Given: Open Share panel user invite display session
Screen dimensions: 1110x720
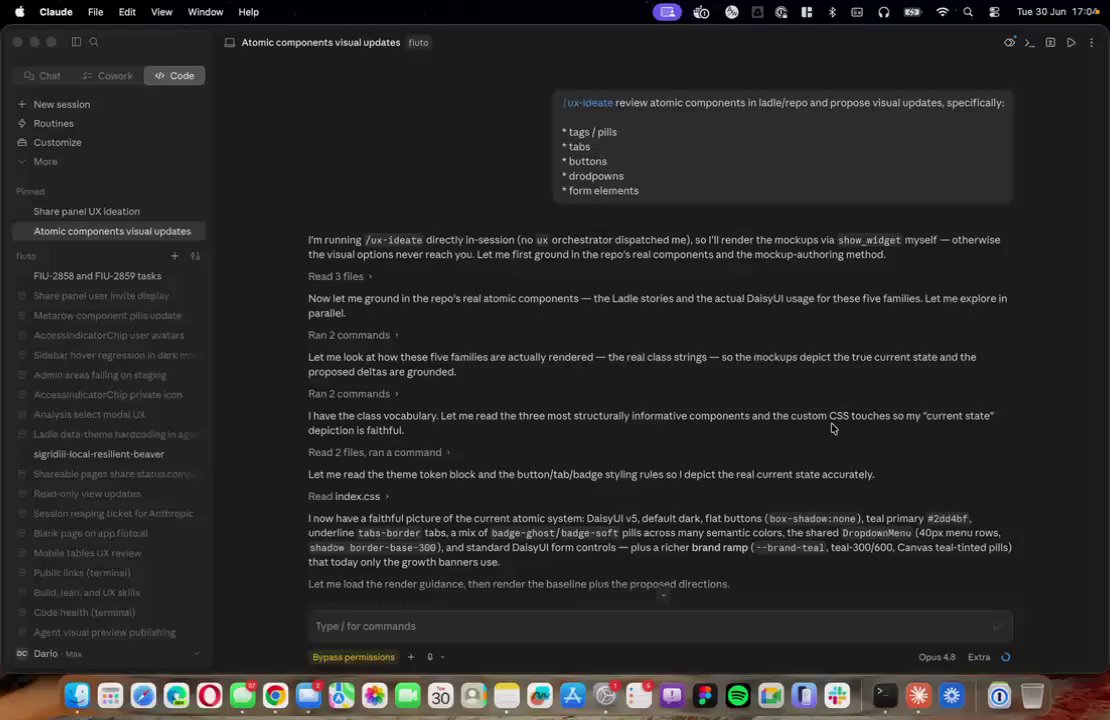Looking at the screenshot, I should (x=101, y=296).
